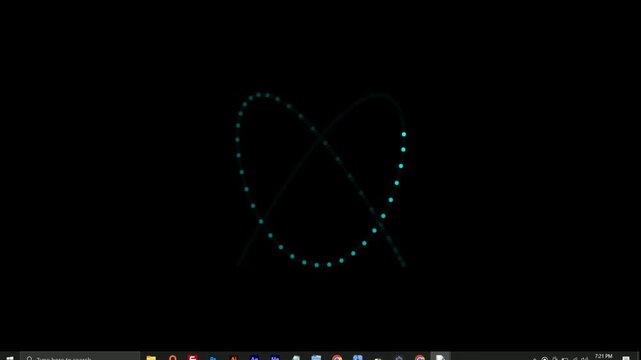The height and width of the screenshot is (360, 641).
Task: Open File Explorer from the taskbar
Action: (151, 358)
